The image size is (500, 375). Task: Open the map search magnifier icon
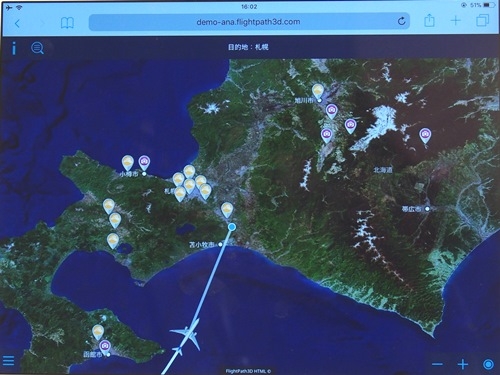pos(37,48)
